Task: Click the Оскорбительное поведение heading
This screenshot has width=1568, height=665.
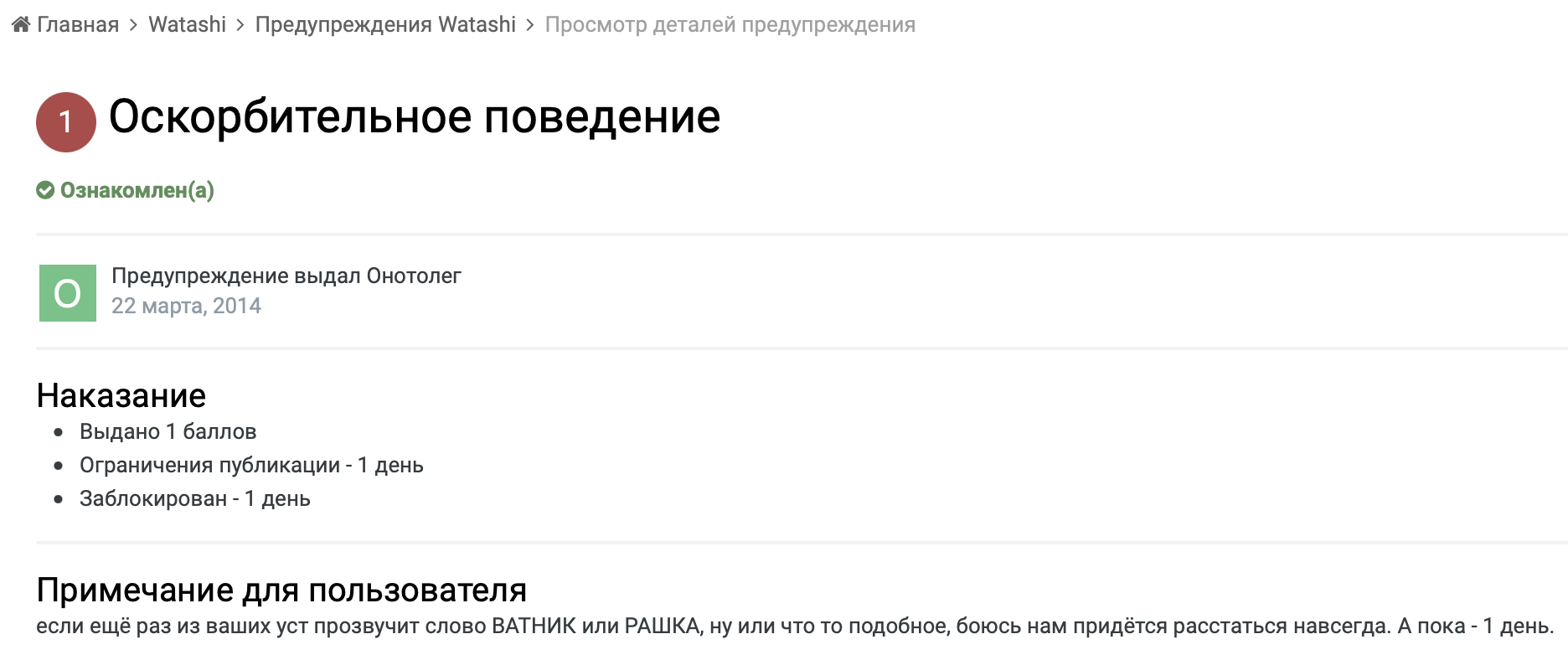Action: click(x=414, y=116)
